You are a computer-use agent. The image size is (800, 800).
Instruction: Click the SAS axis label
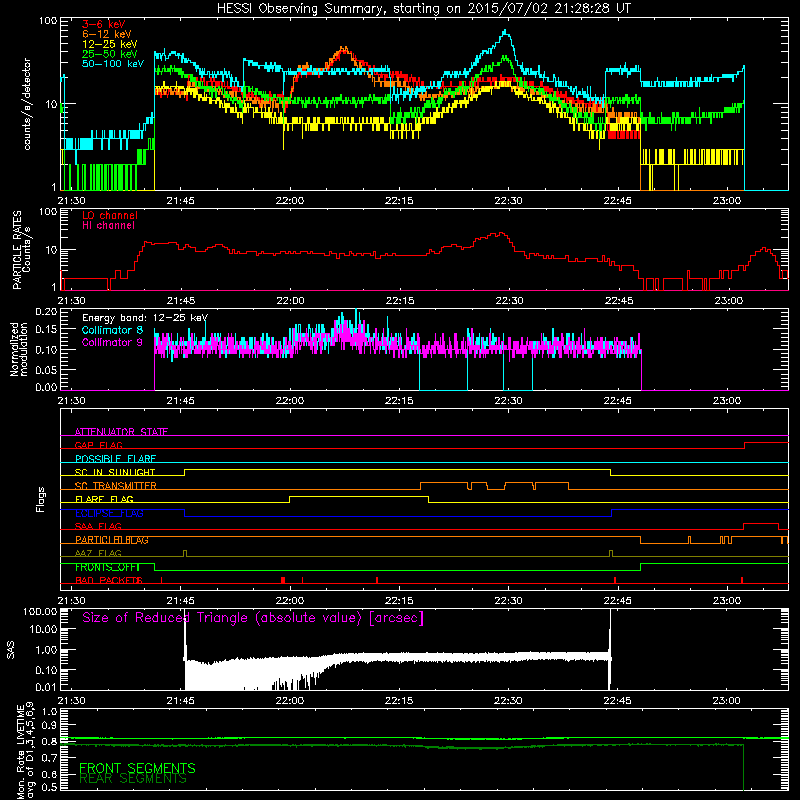pyautogui.click(x=10, y=649)
